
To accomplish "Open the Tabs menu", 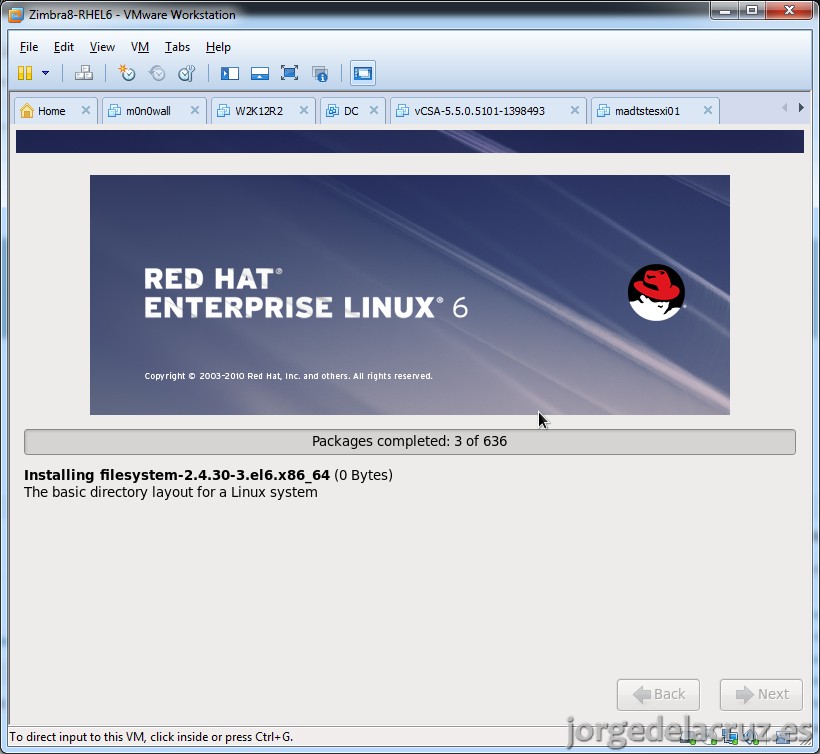I will [x=177, y=47].
